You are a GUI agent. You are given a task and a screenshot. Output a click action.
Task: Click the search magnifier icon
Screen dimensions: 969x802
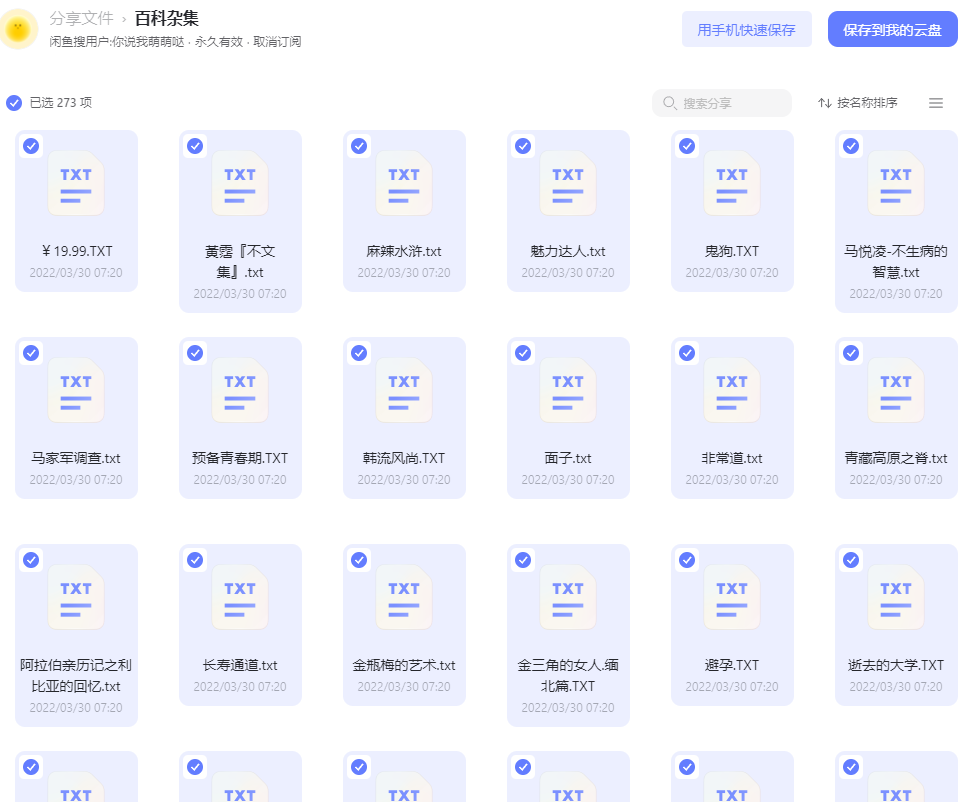669,103
